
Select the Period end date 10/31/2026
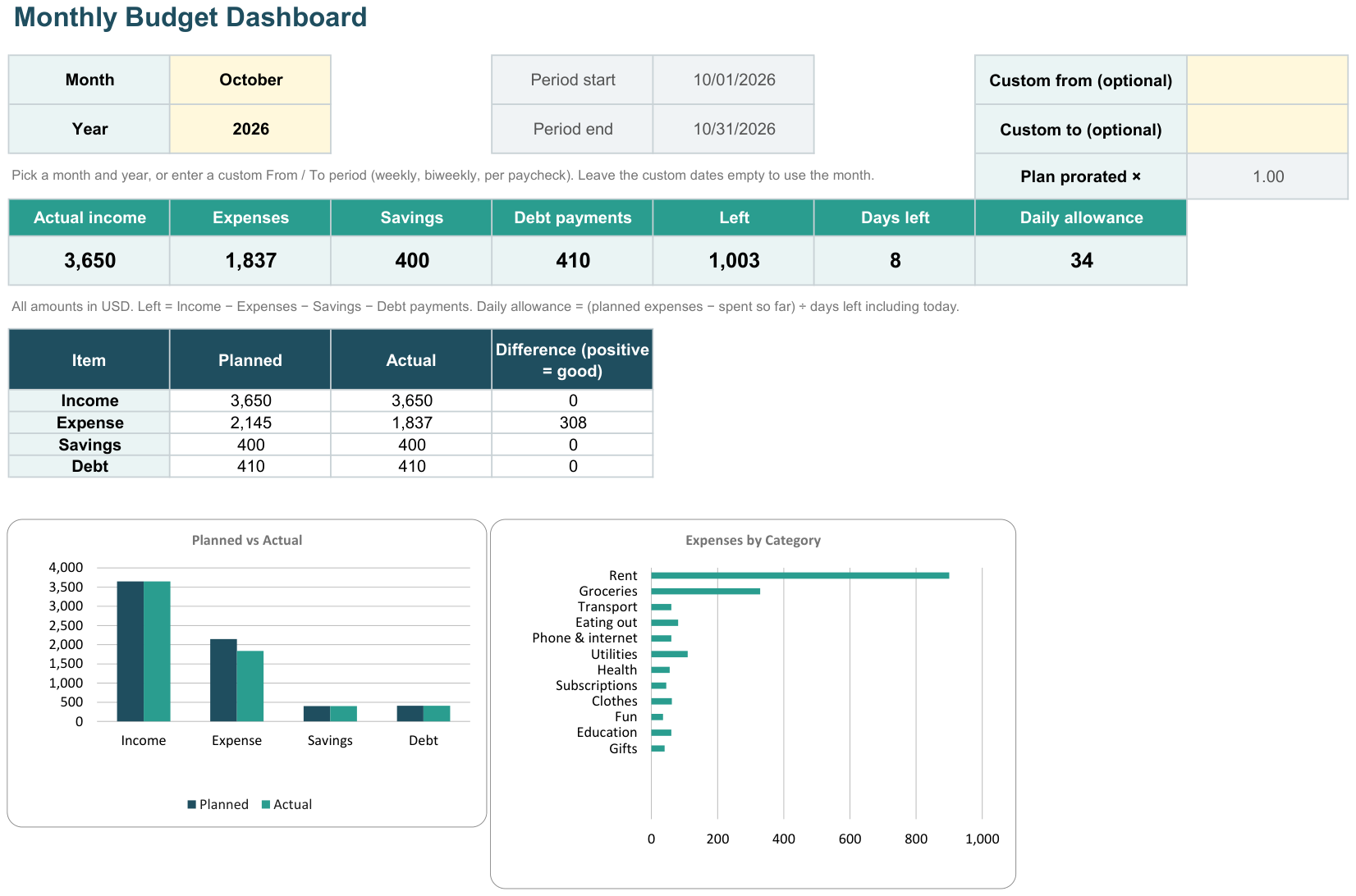(x=734, y=129)
